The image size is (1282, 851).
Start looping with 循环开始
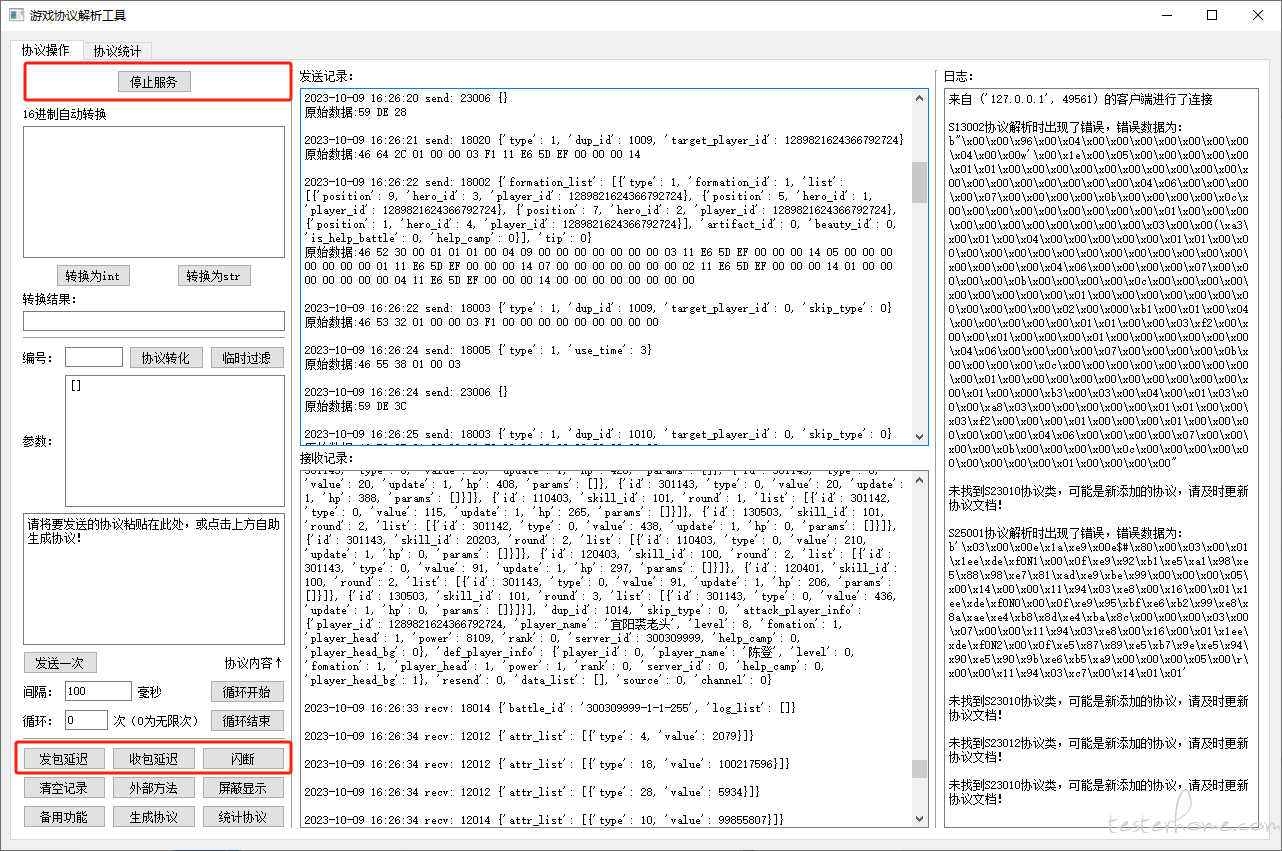pos(247,692)
